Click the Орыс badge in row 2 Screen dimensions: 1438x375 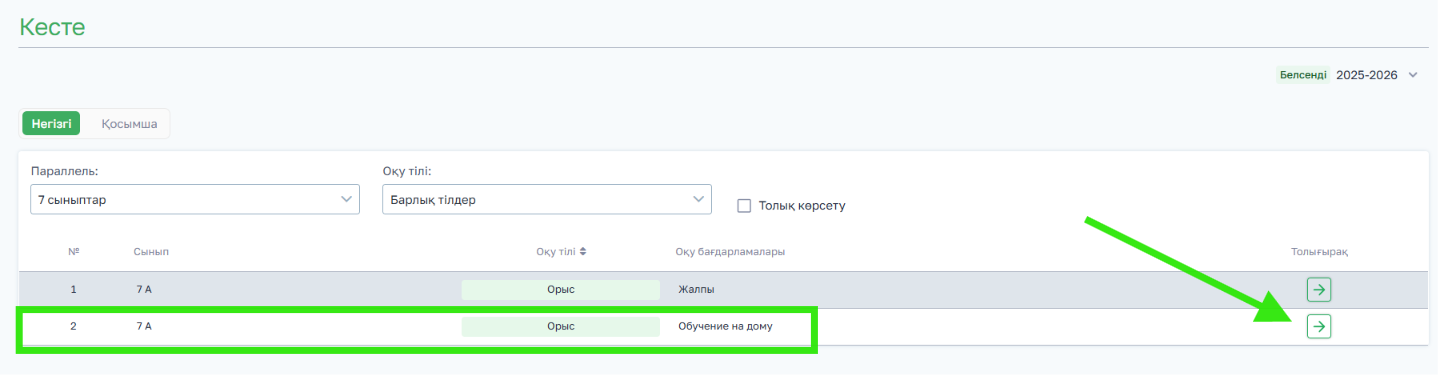(x=560, y=326)
